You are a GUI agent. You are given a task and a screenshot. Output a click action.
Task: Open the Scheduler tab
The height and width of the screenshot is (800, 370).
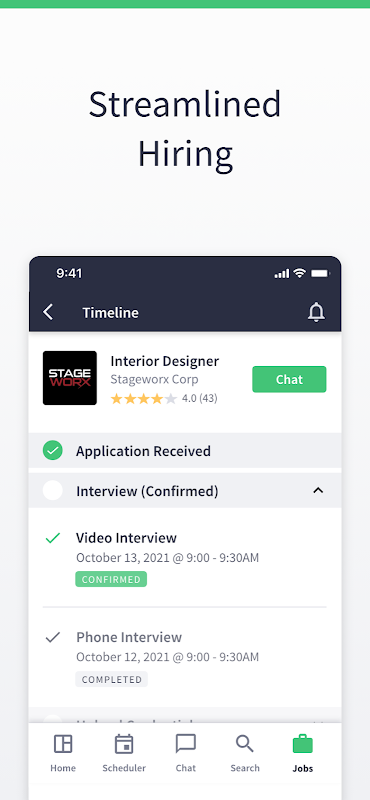coord(124,754)
